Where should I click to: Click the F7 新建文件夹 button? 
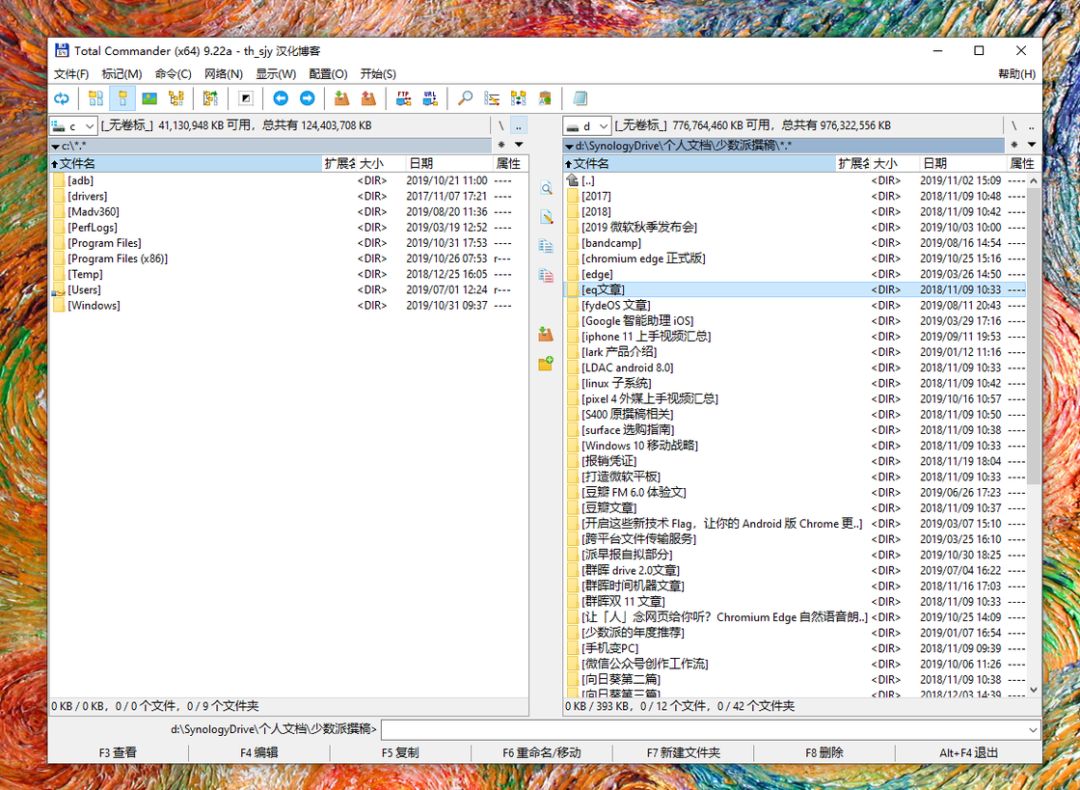coord(683,753)
